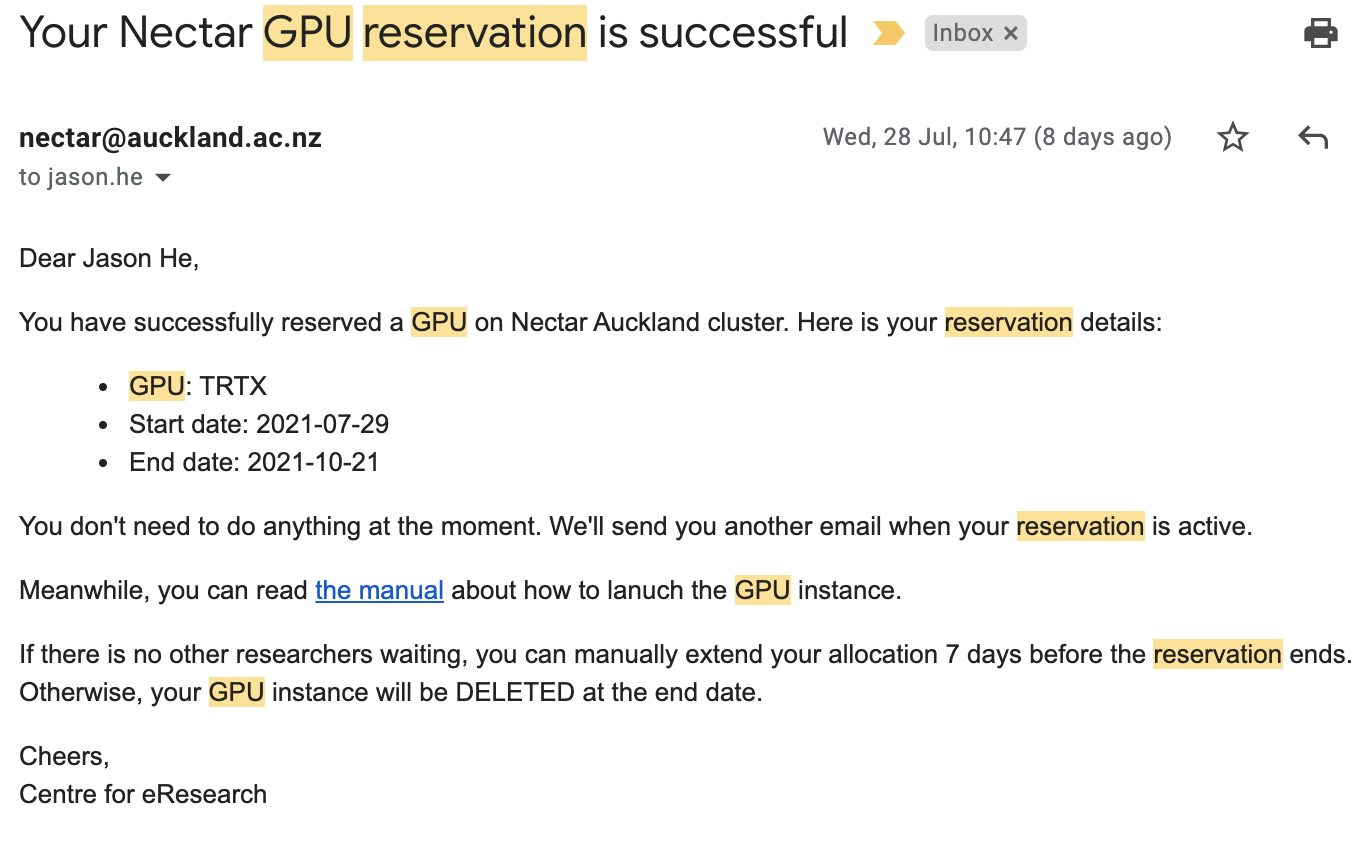Image resolution: width=1354 pixels, height=851 pixels.
Task: Click the word 'DELETED' in the body
Action: point(515,692)
